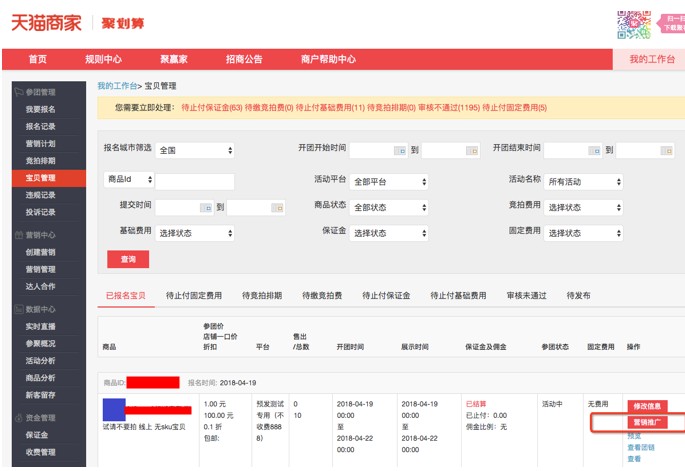Viewport: 685px width, 471px height.
Task: Open 规则中心 in the top navigation
Action: tap(103, 59)
